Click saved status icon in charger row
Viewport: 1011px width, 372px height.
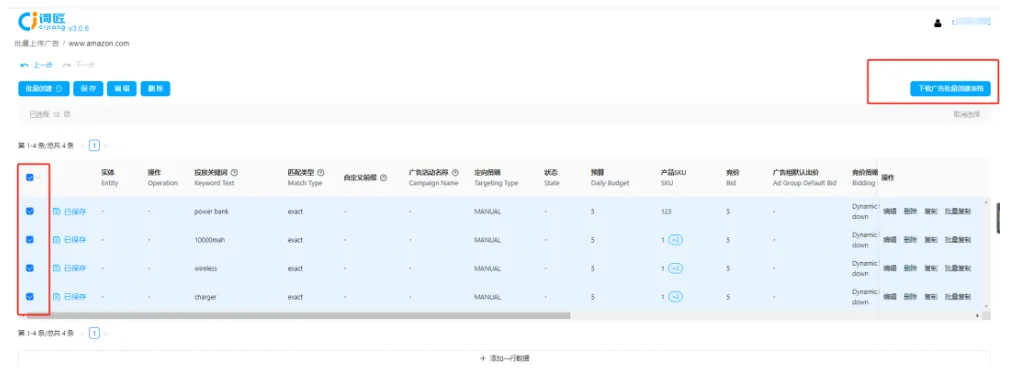[x=57, y=297]
